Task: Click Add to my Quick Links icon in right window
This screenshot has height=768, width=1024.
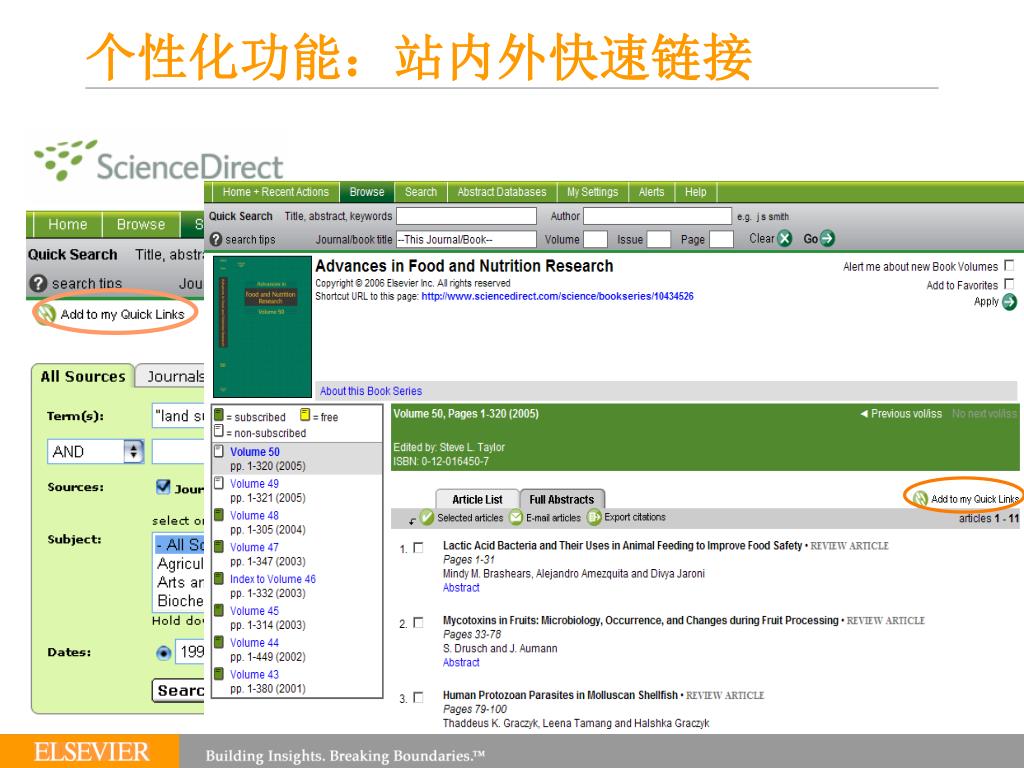Action: pos(920,500)
